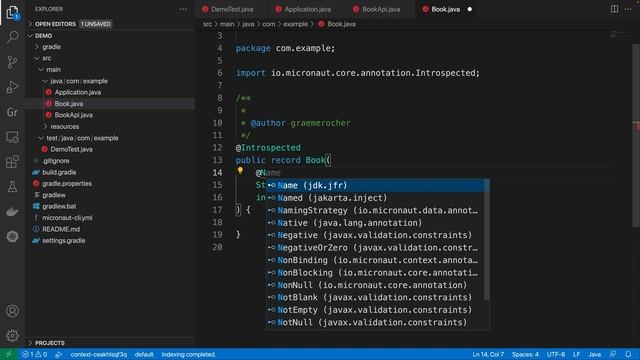
Task: Open the settings.gradle file
Action: pyautogui.click(x=111, y=240)
